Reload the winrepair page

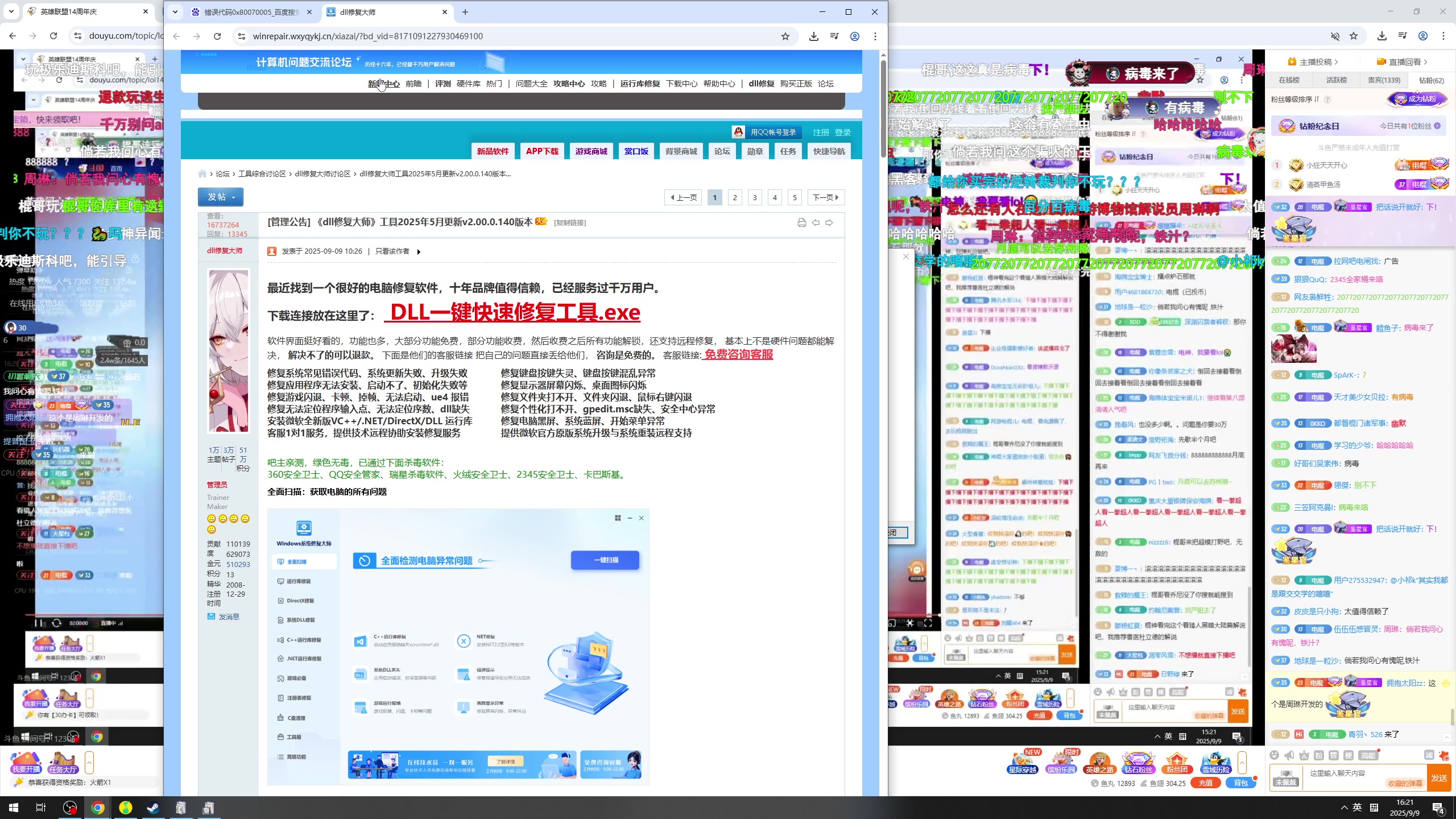point(217,36)
